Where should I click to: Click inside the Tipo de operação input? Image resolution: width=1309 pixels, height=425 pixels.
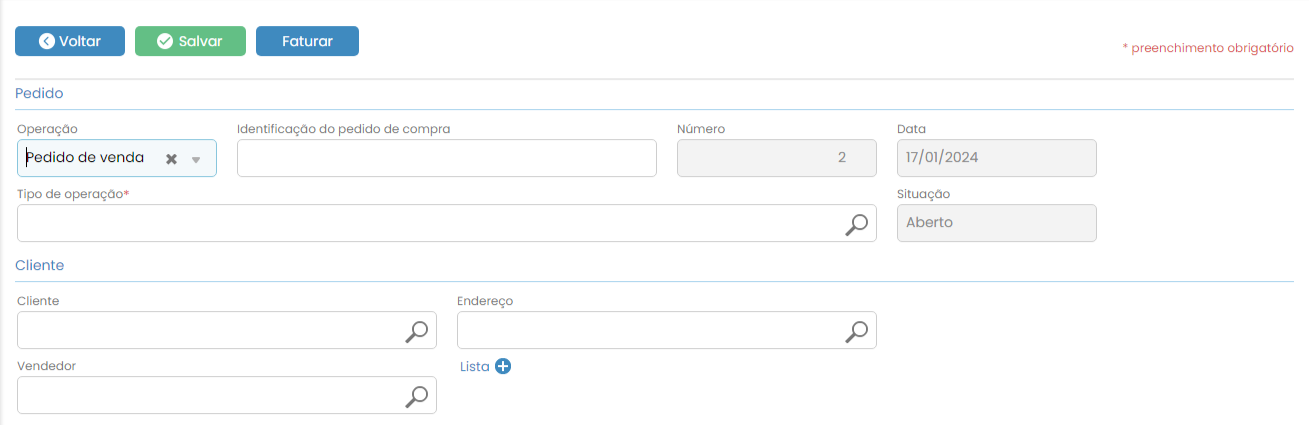pos(420,223)
